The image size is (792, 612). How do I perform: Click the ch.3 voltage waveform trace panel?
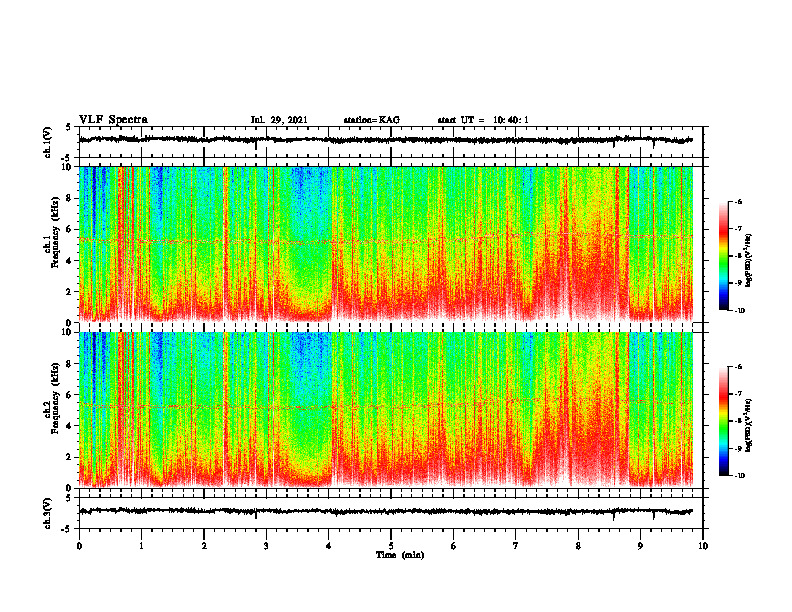tap(391, 513)
